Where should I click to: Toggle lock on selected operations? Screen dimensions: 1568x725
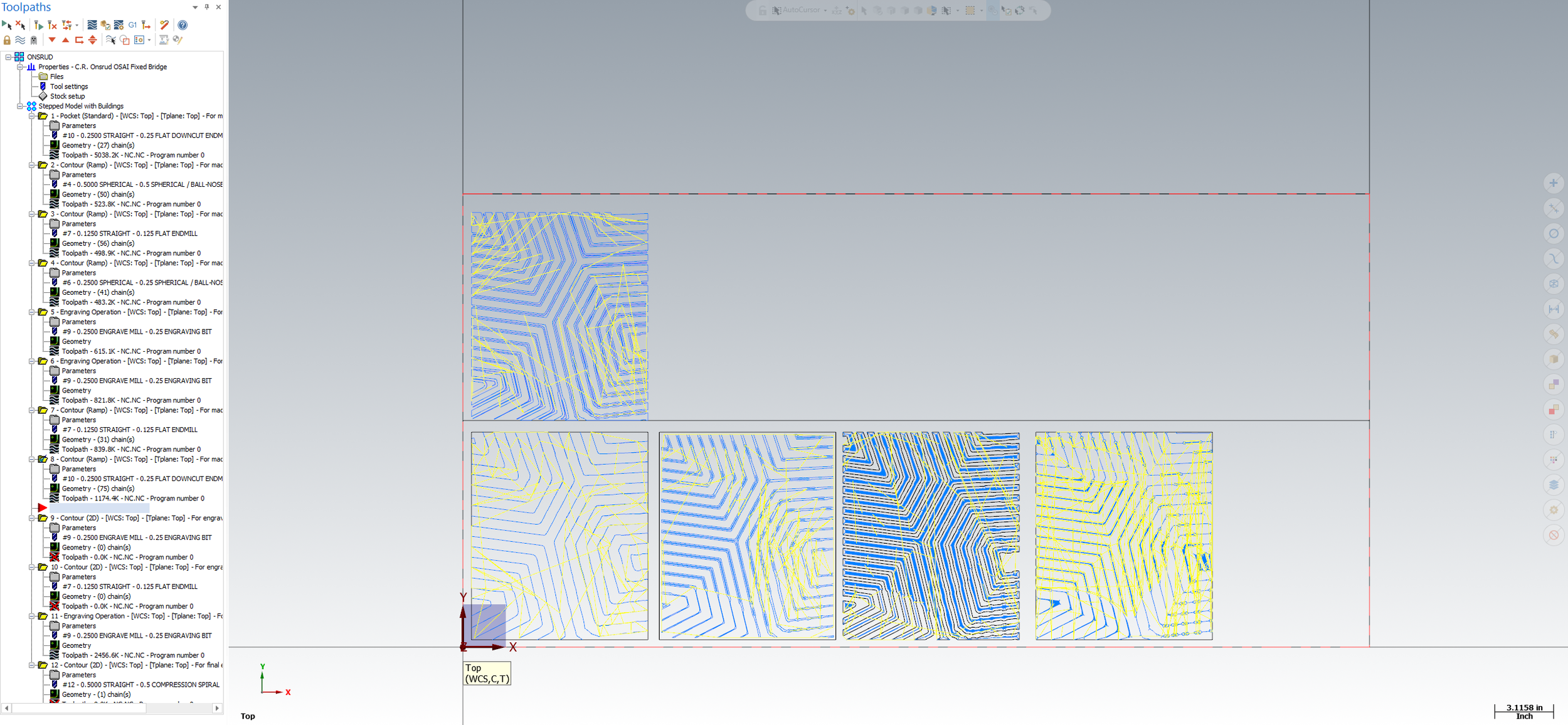click(7, 40)
